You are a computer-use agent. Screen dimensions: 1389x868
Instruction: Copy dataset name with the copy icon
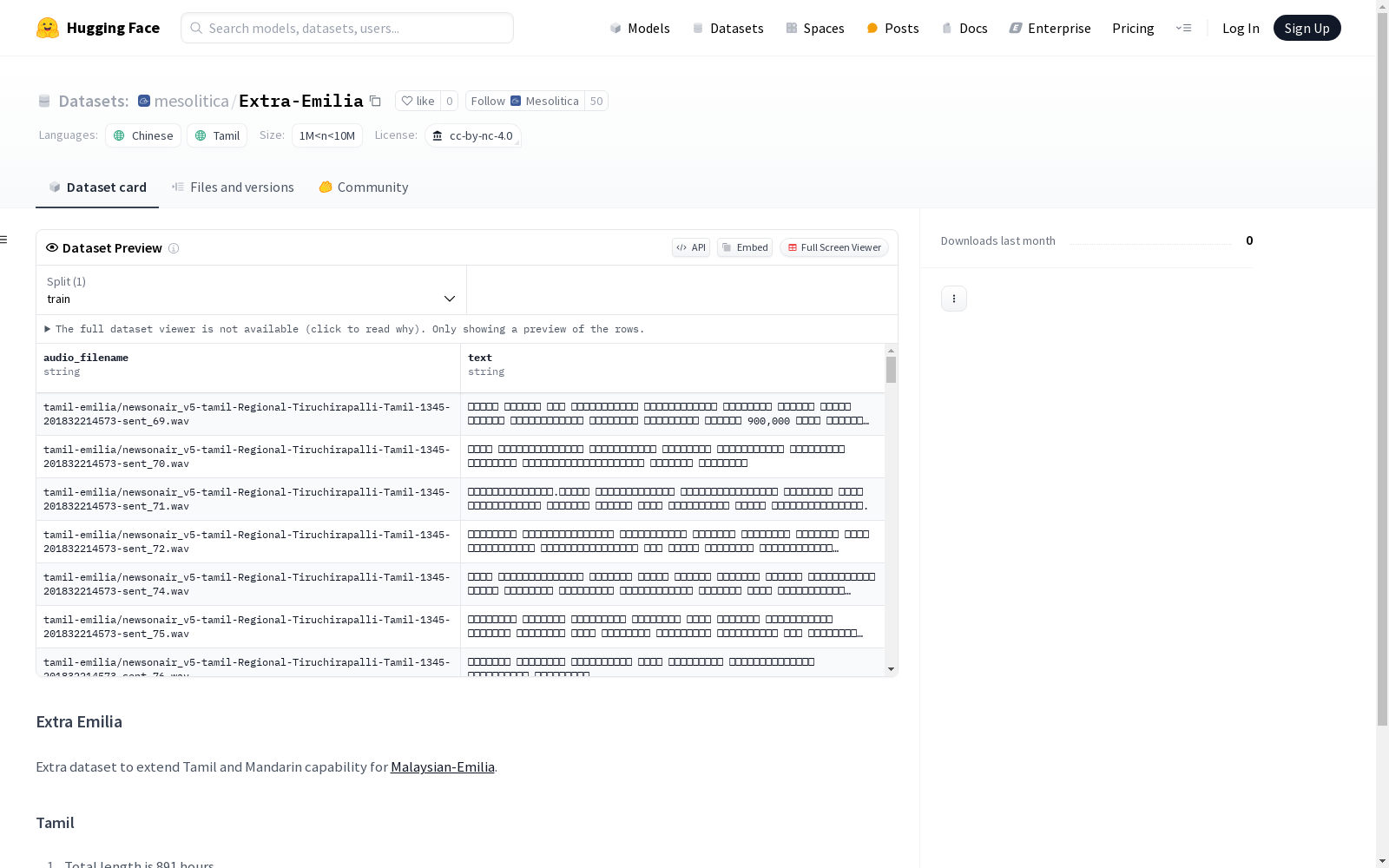(x=375, y=101)
